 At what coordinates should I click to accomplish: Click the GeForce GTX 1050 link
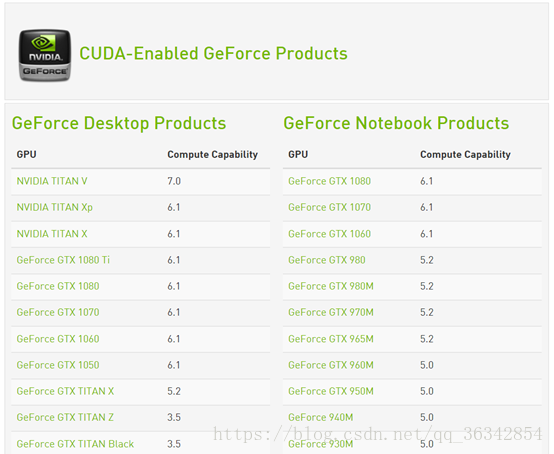[58, 365]
